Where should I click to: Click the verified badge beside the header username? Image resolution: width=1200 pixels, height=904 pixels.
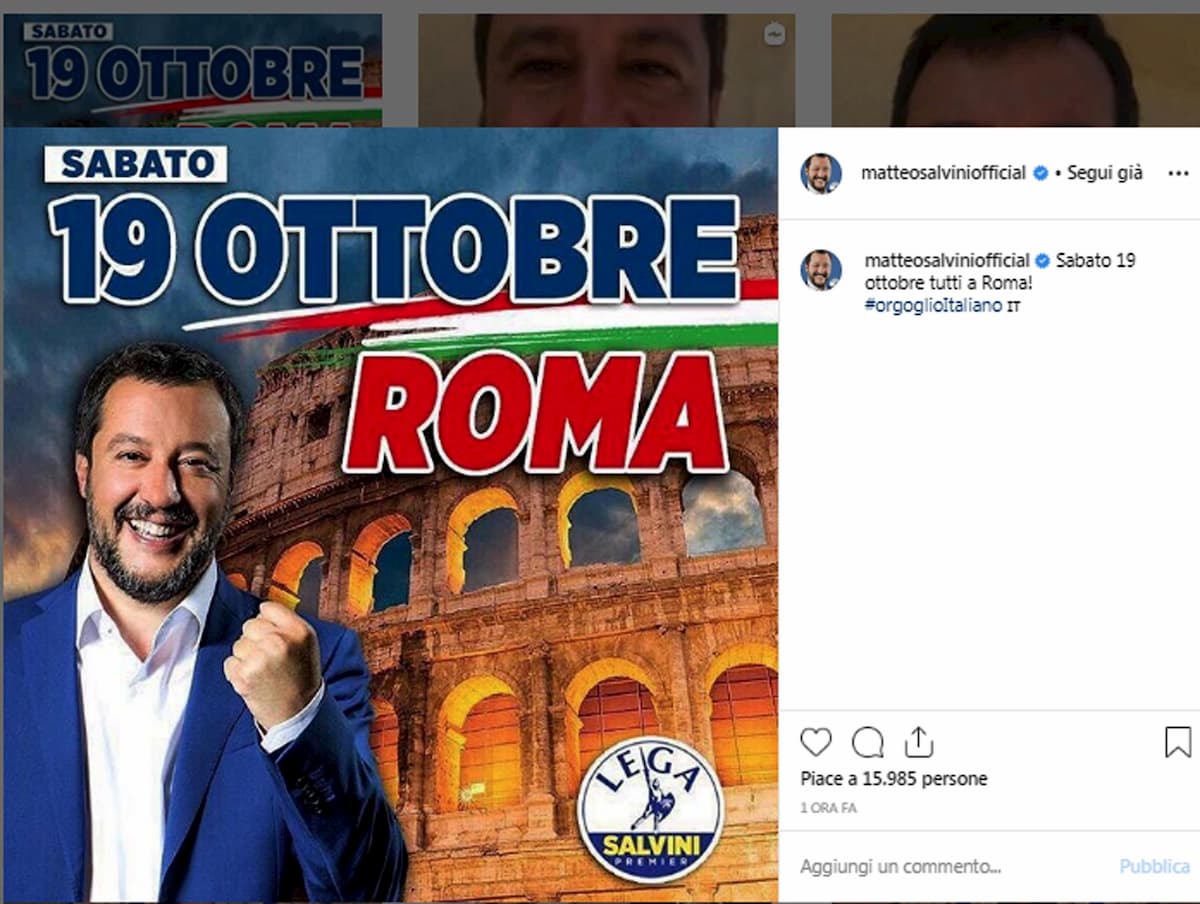coord(1040,173)
